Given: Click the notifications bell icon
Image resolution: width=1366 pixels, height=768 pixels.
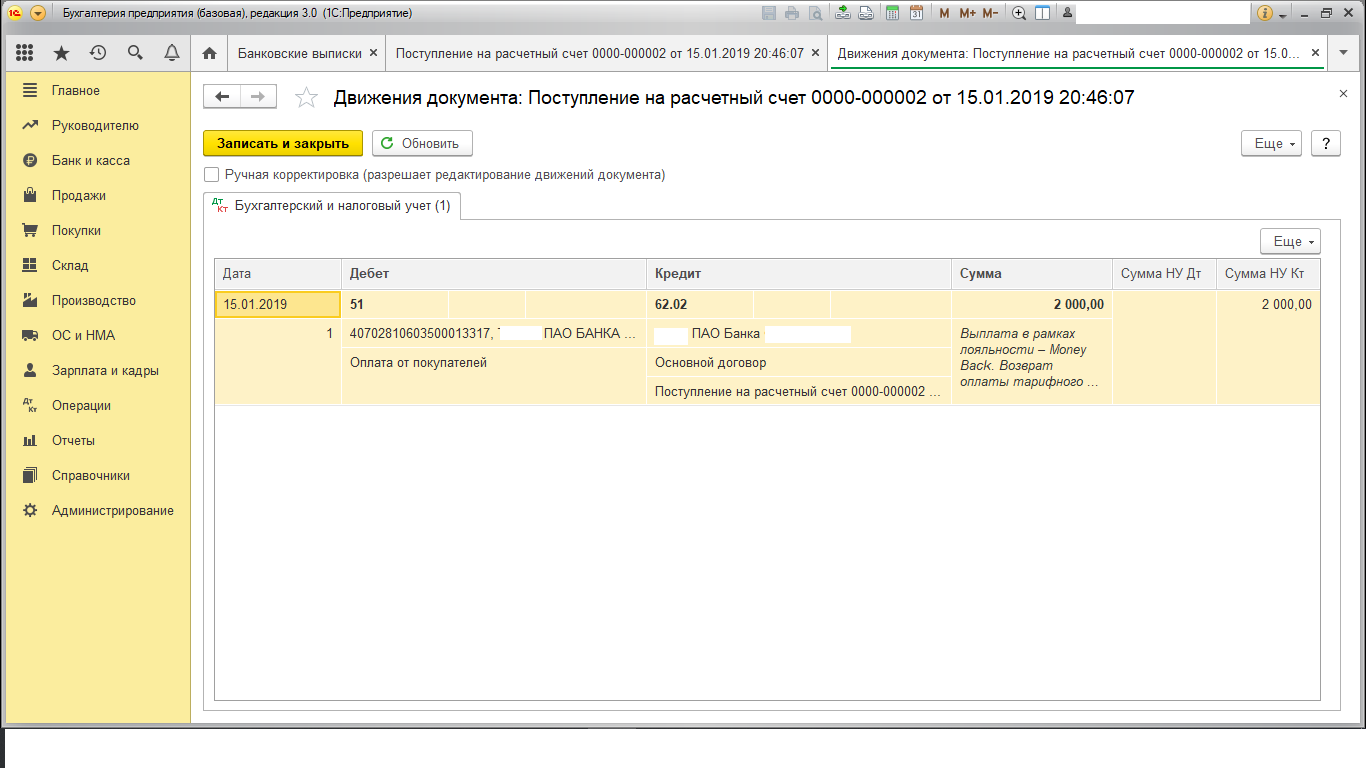Looking at the screenshot, I should point(172,53).
